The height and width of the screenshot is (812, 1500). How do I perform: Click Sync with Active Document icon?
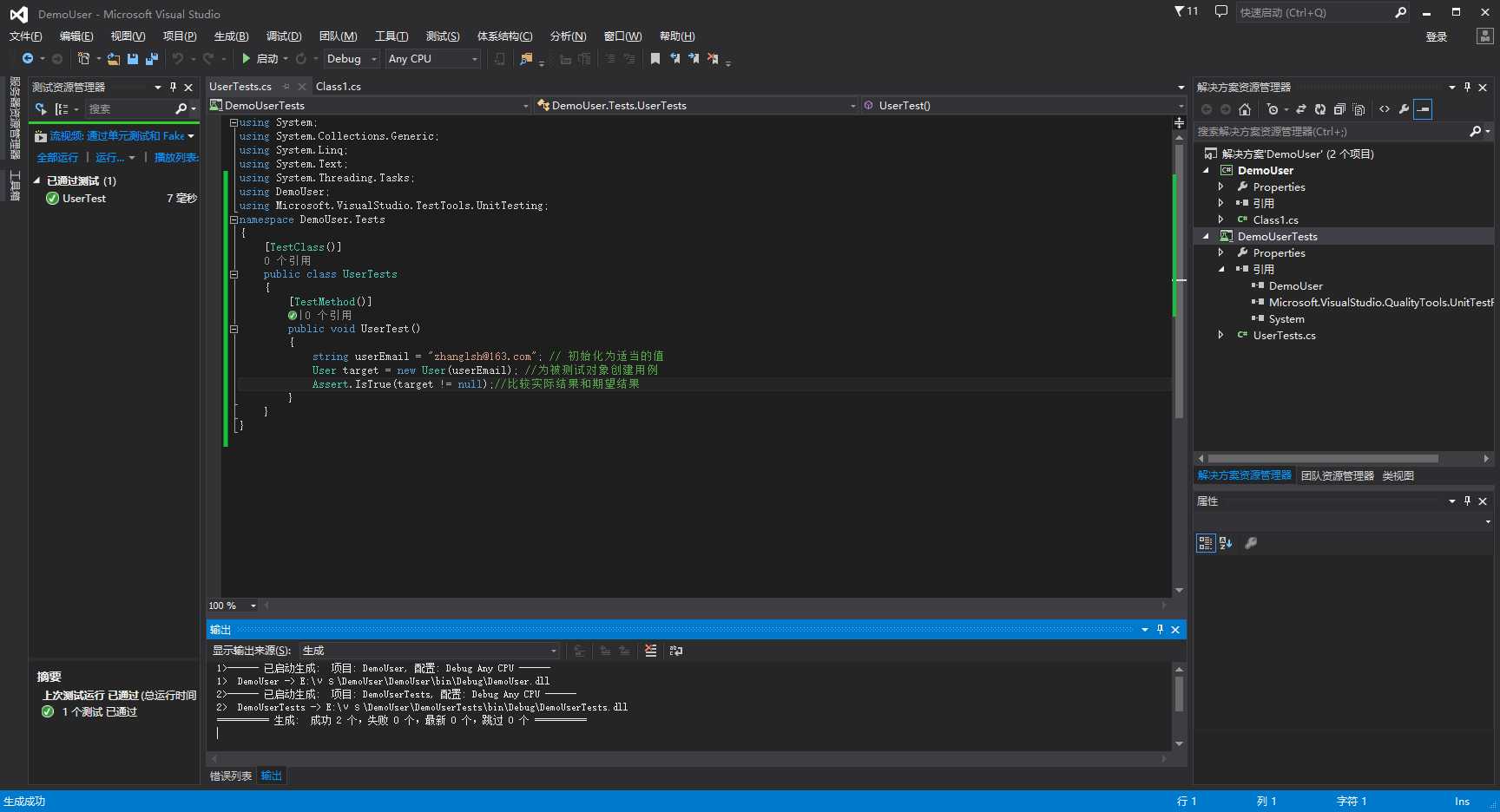coord(1301,109)
